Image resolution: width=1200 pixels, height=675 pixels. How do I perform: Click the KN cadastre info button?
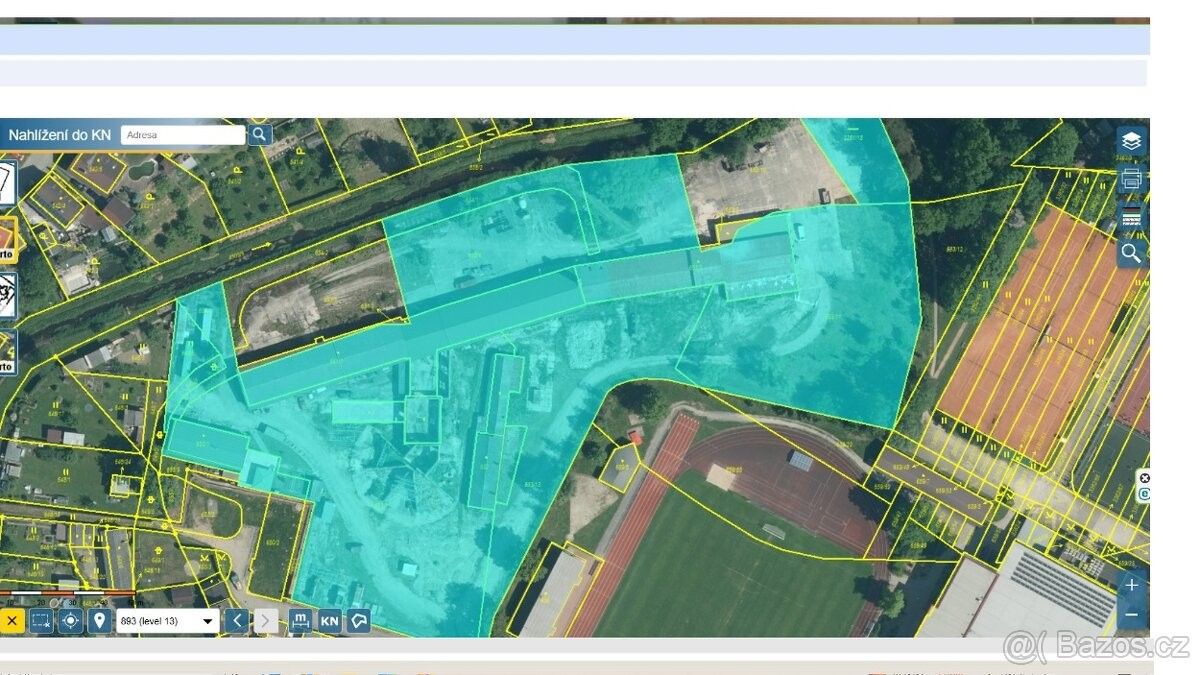tap(329, 621)
